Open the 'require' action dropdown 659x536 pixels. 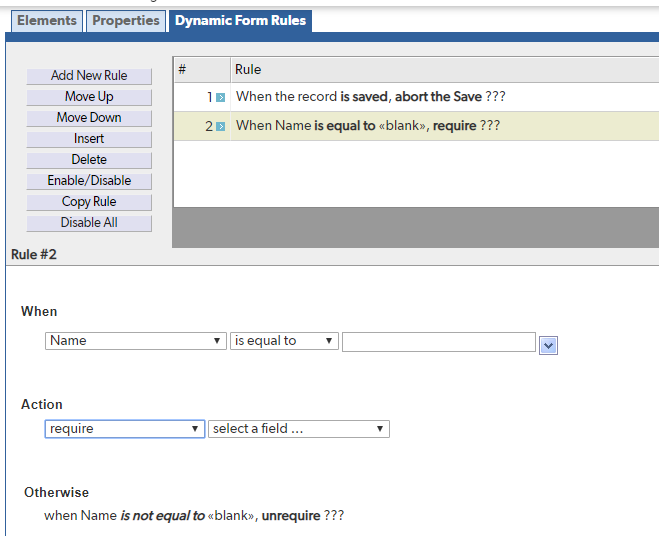125,429
